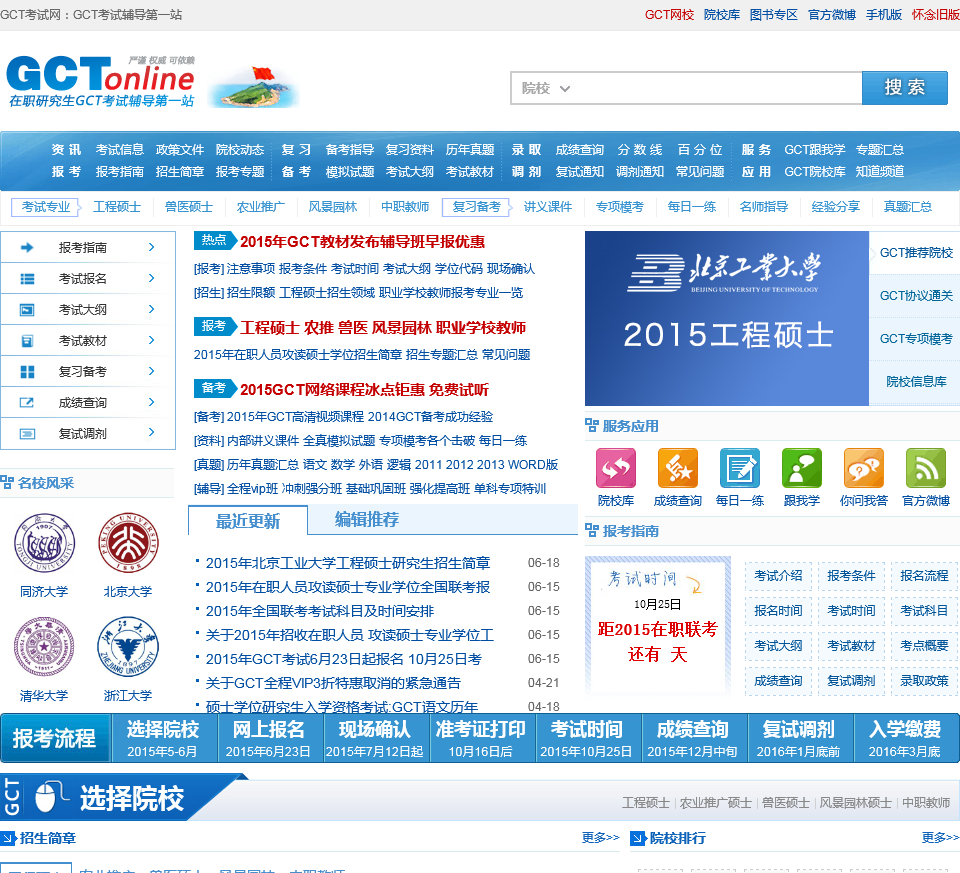Expand 考试教材 sidebar chevron
Image resolution: width=960 pixels, height=873 pixels.
click(152, 340)
